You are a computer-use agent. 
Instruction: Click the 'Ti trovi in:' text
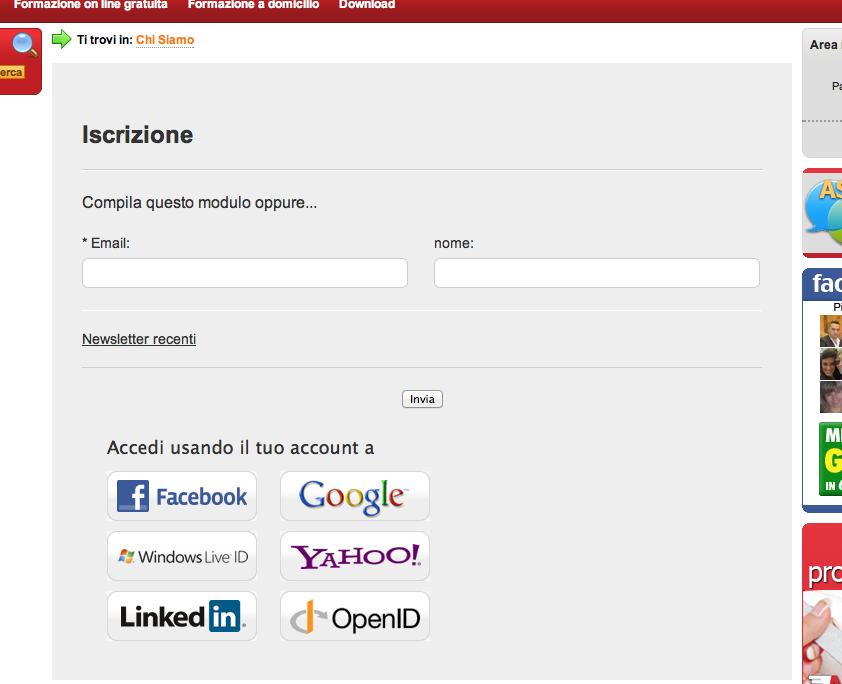pos(105,40)
